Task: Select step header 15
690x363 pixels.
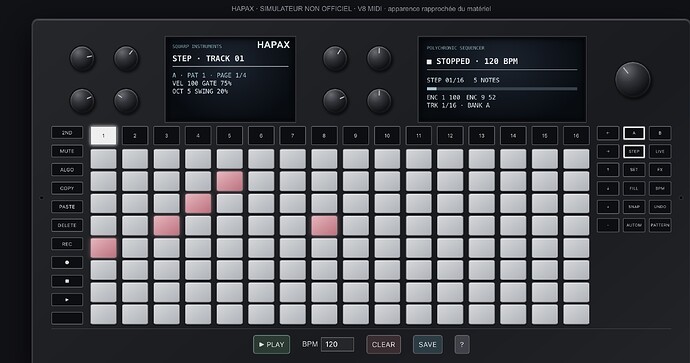Action: coord(545,136)
